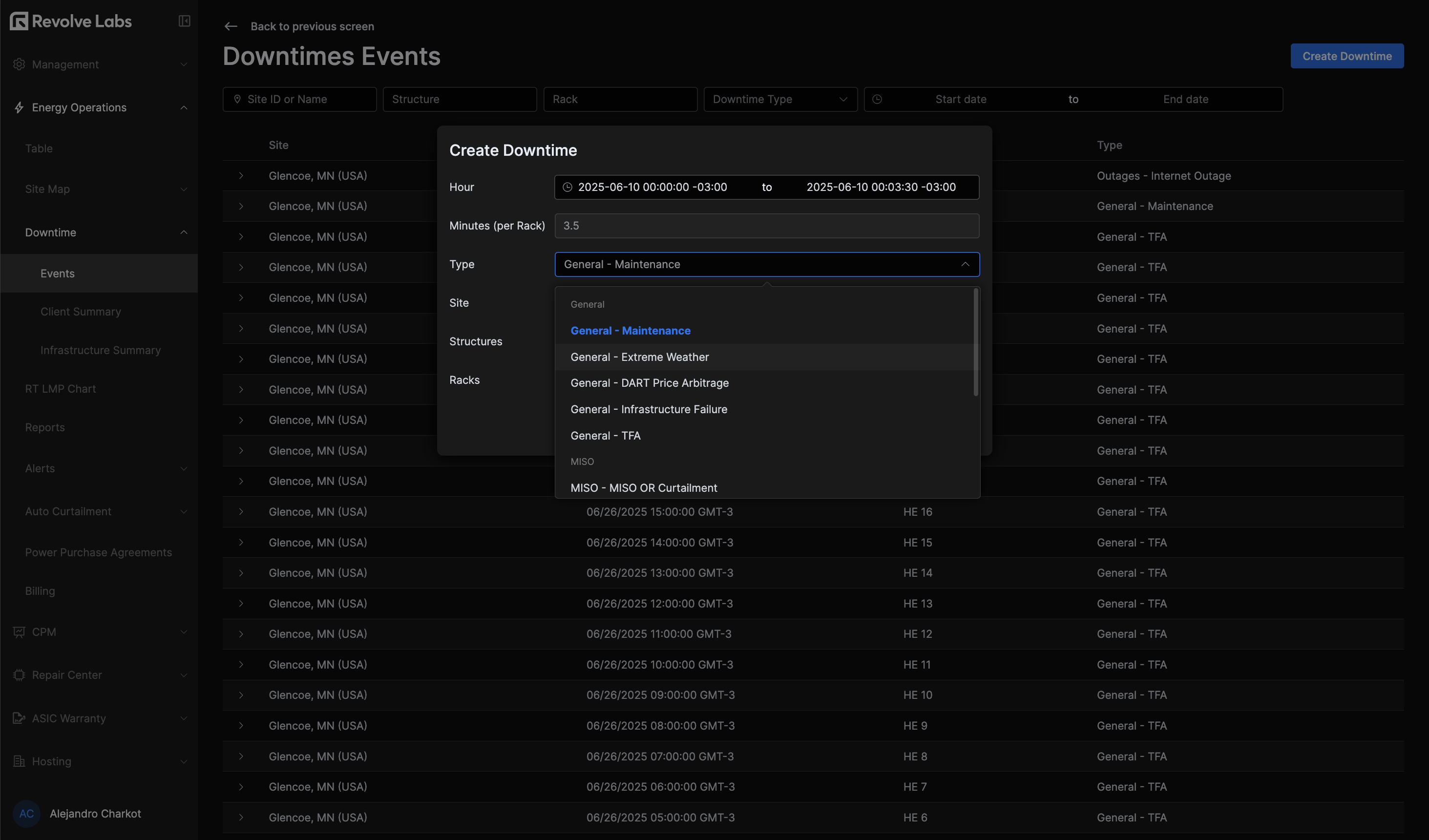Click the Hosting icon in the sidebar
Screen dimensions: 1429x840
coord(19,761)
